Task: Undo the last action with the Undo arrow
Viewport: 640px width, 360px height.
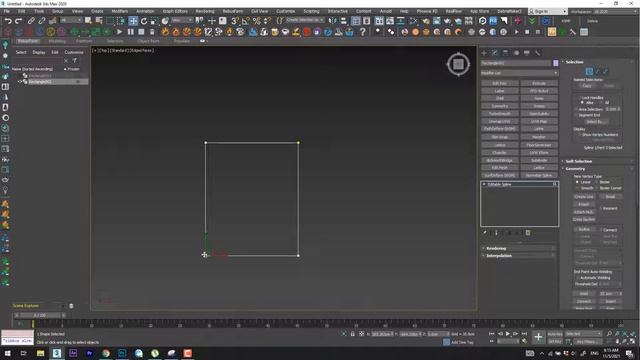Action: click(8, 20)
